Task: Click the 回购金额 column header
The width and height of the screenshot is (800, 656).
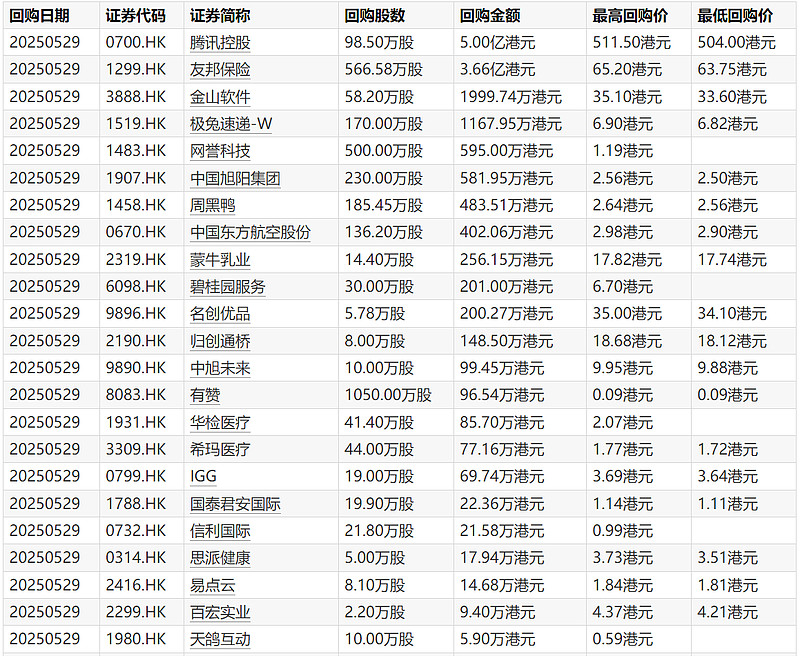Action: (x=490, y=16)
